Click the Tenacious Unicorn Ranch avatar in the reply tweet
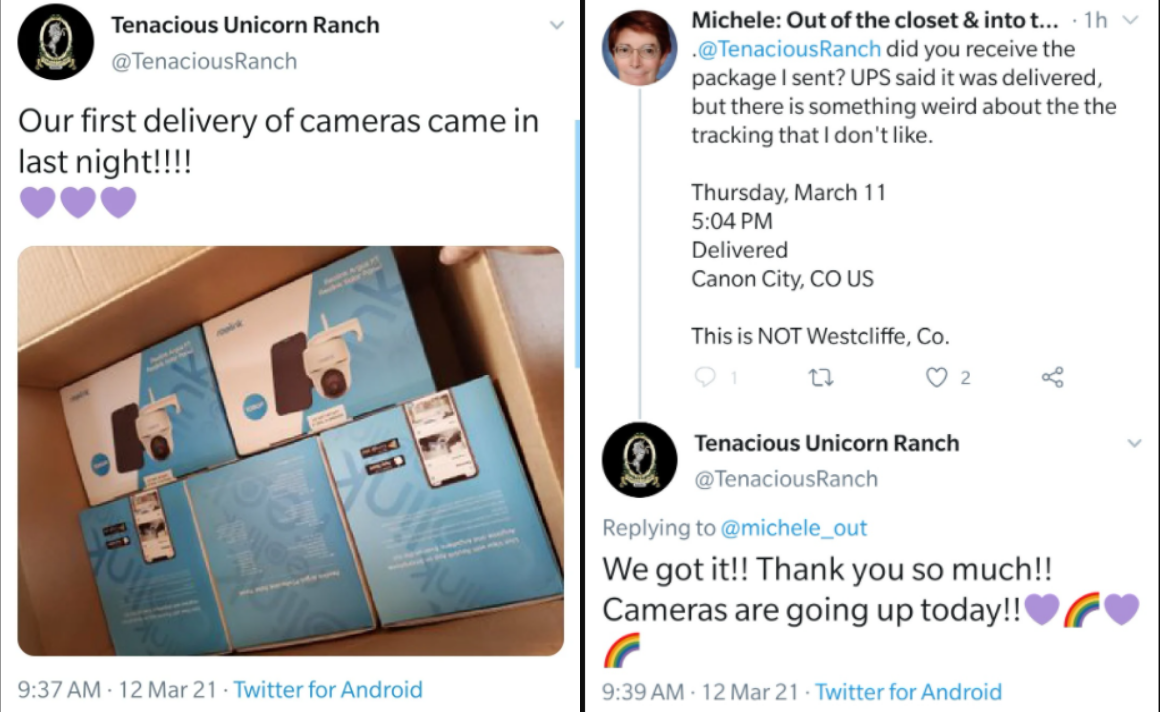Screen dimensions: 1160x712 (640, 460)
